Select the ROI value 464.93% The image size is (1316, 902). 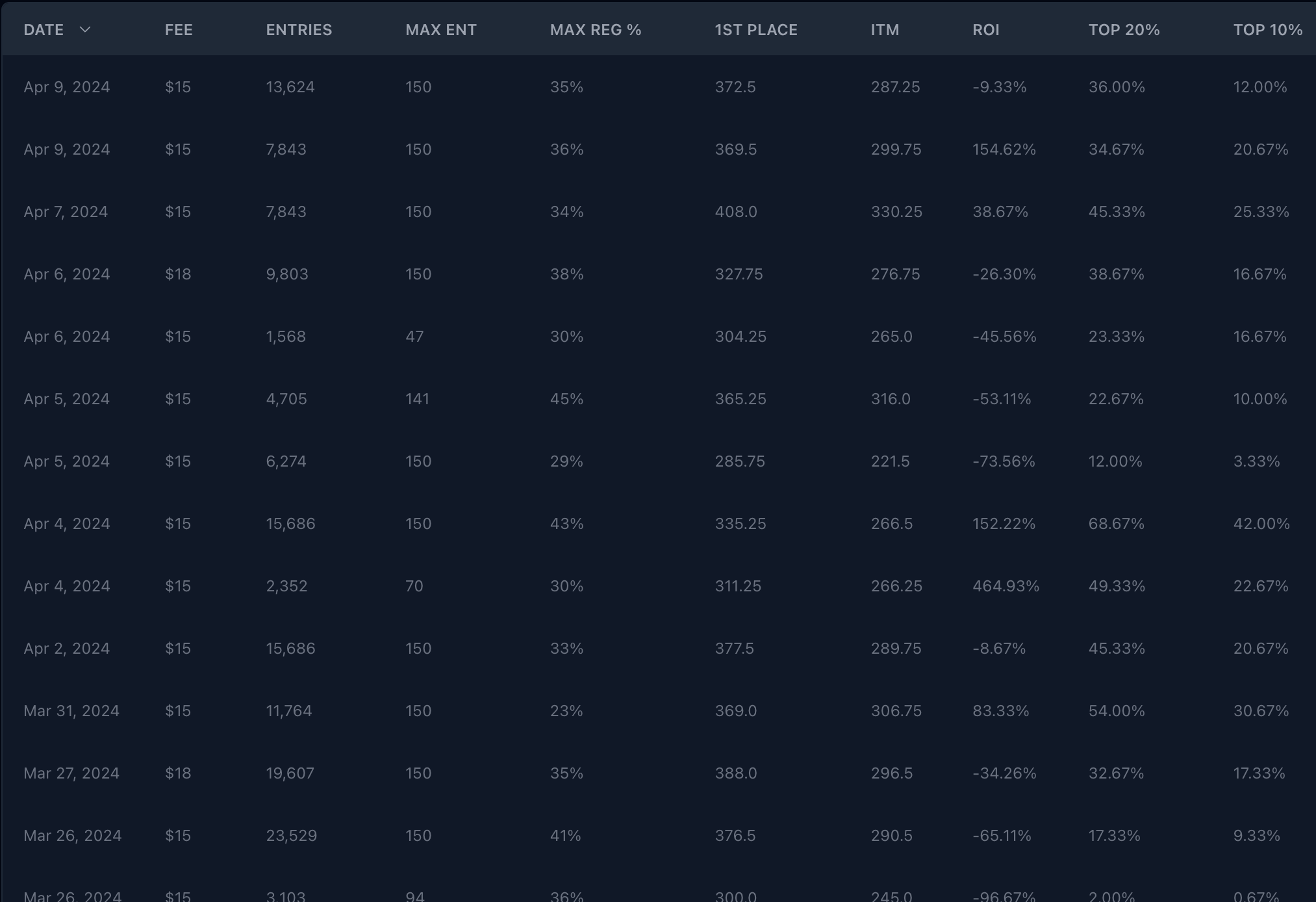pos(1006,586)
